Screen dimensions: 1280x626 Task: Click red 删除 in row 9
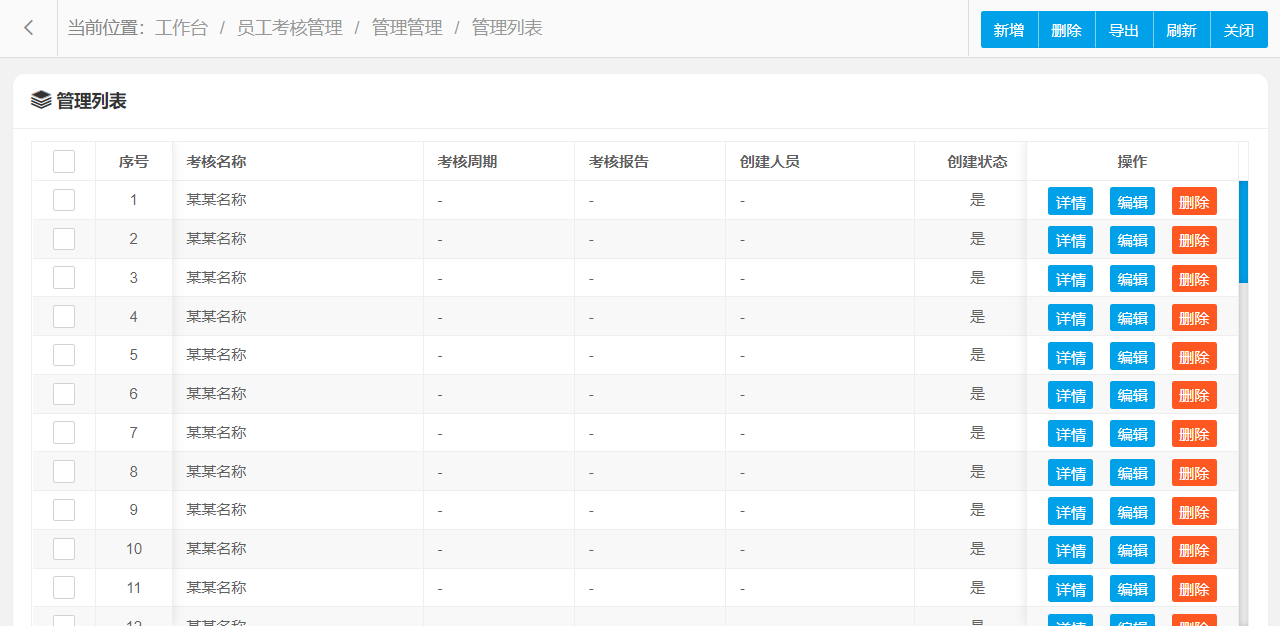(1194, 511)
